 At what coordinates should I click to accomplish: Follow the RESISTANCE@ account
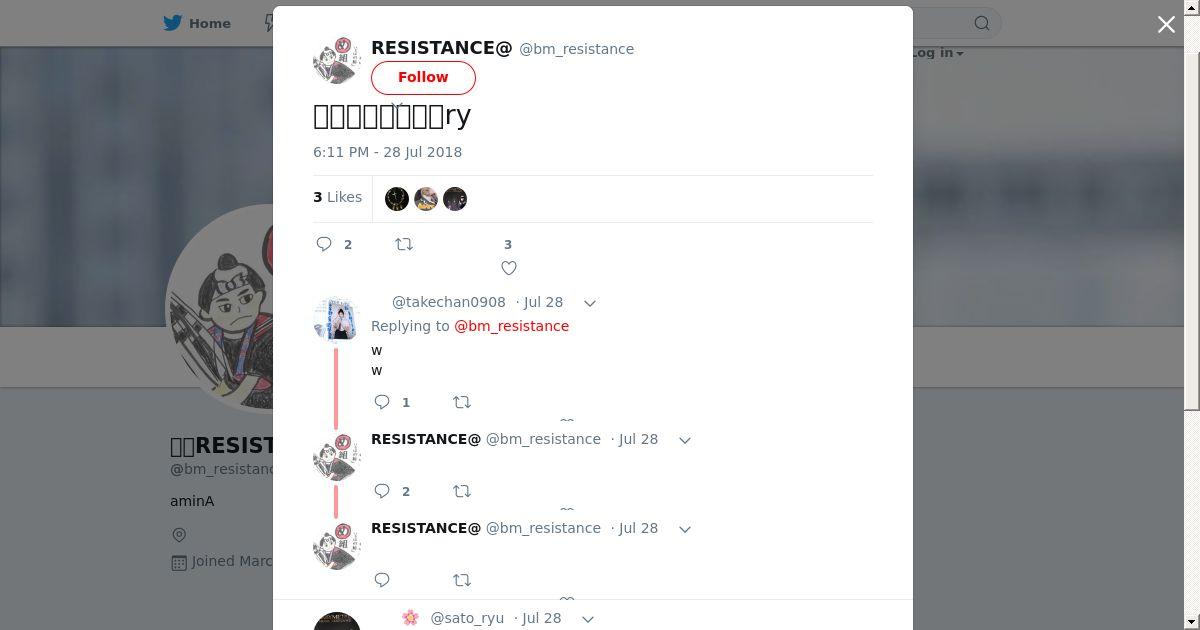coord(423,77)
